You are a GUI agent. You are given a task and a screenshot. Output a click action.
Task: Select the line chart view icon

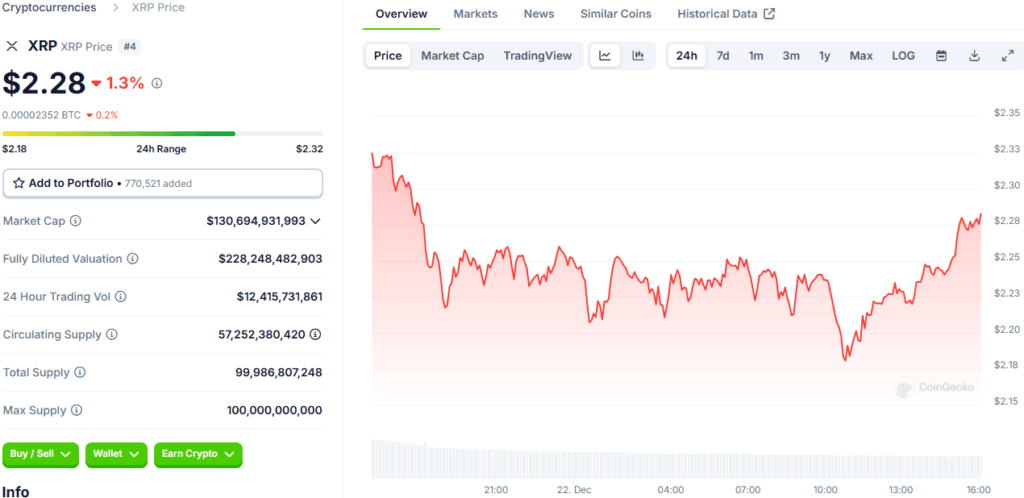[x=605, y=56]
